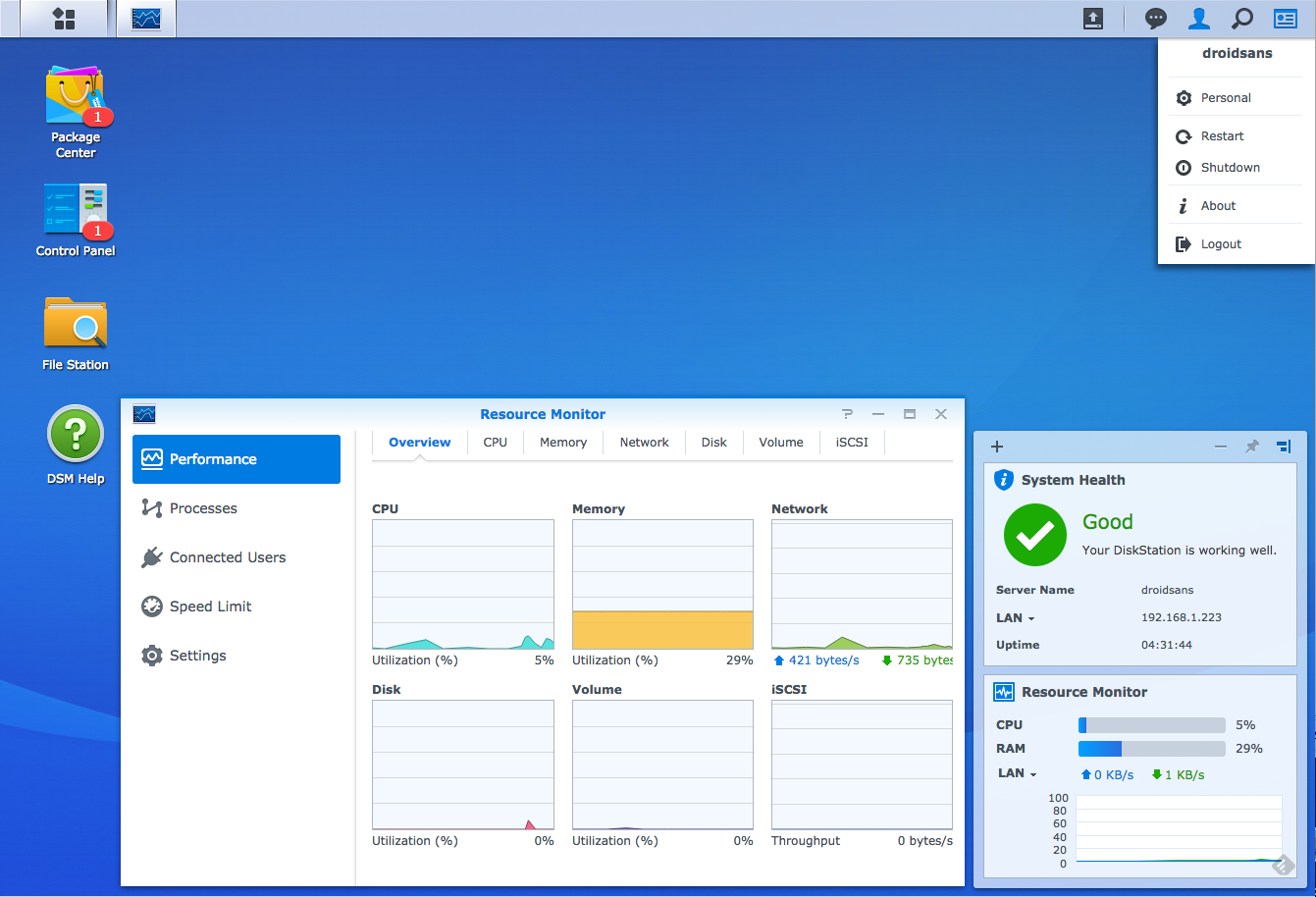
Task: Click "Your DiskStation is working well." text
Action: point(1180,551)
